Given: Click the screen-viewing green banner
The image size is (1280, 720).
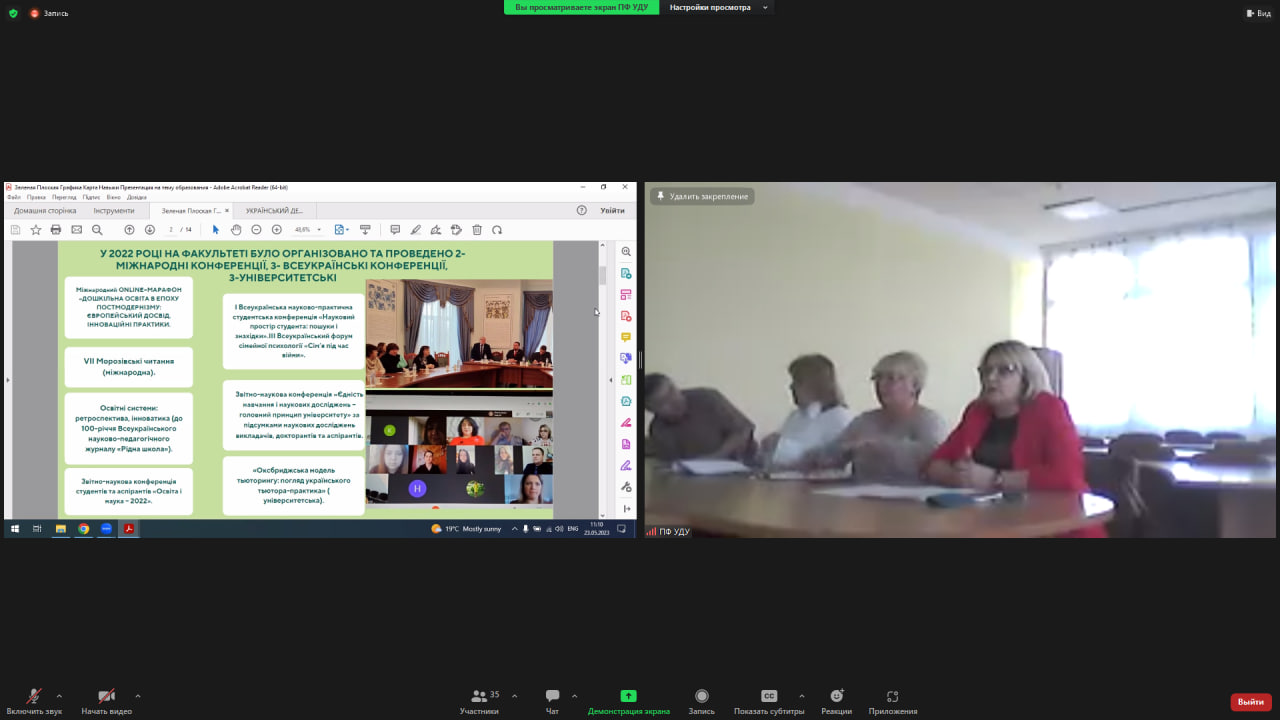Looking at the screenshot, I should pyautogui.click(x=581, y=7).
